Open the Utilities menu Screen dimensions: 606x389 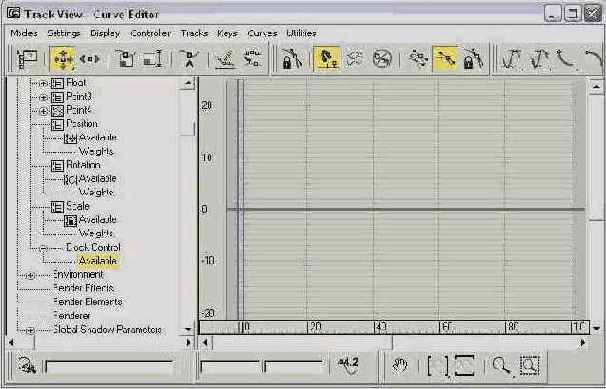click(x=301, y=33)
